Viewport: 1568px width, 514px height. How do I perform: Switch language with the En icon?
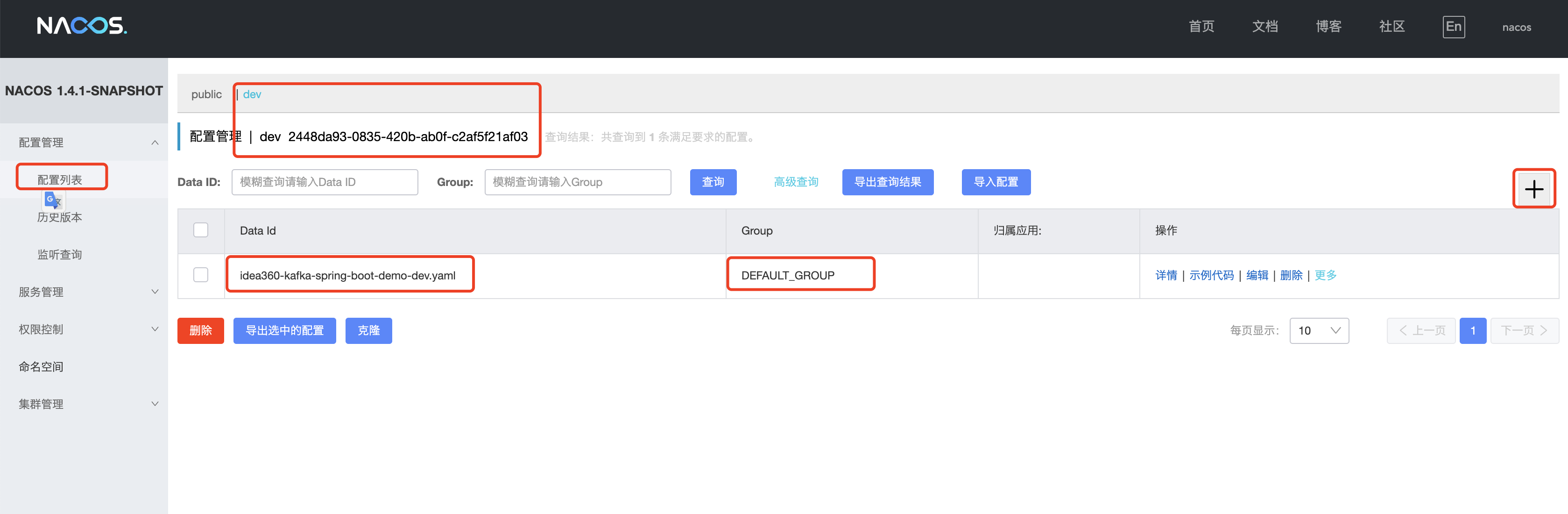click(1453, 27)
